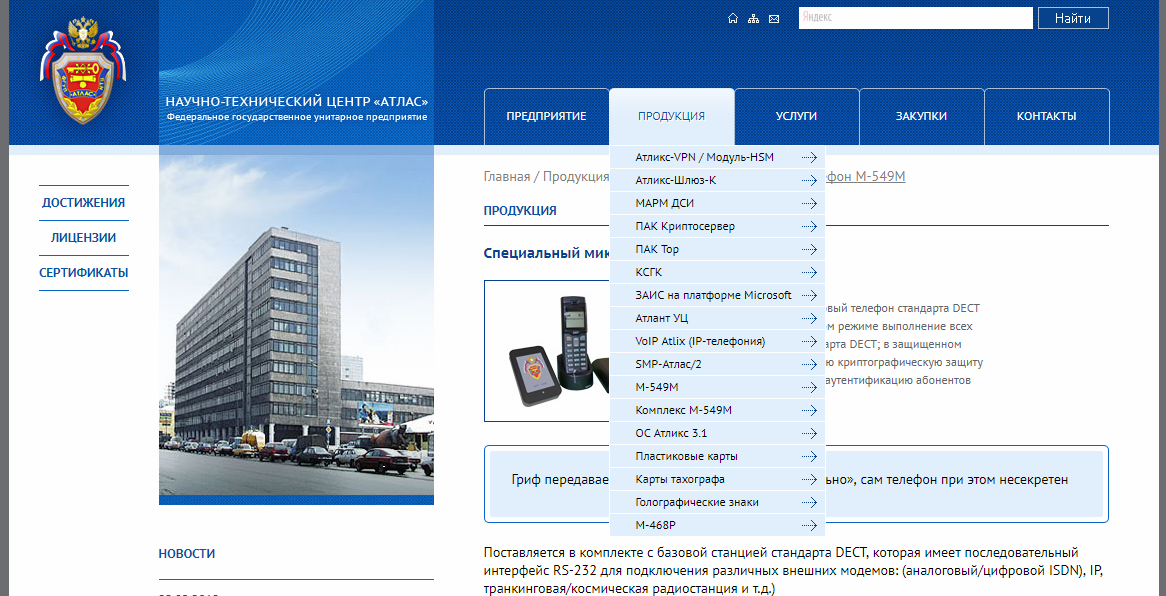Screen dimensions: 1166x596
Task: Click the Найти search button
Action: (x=1073, y=19)
